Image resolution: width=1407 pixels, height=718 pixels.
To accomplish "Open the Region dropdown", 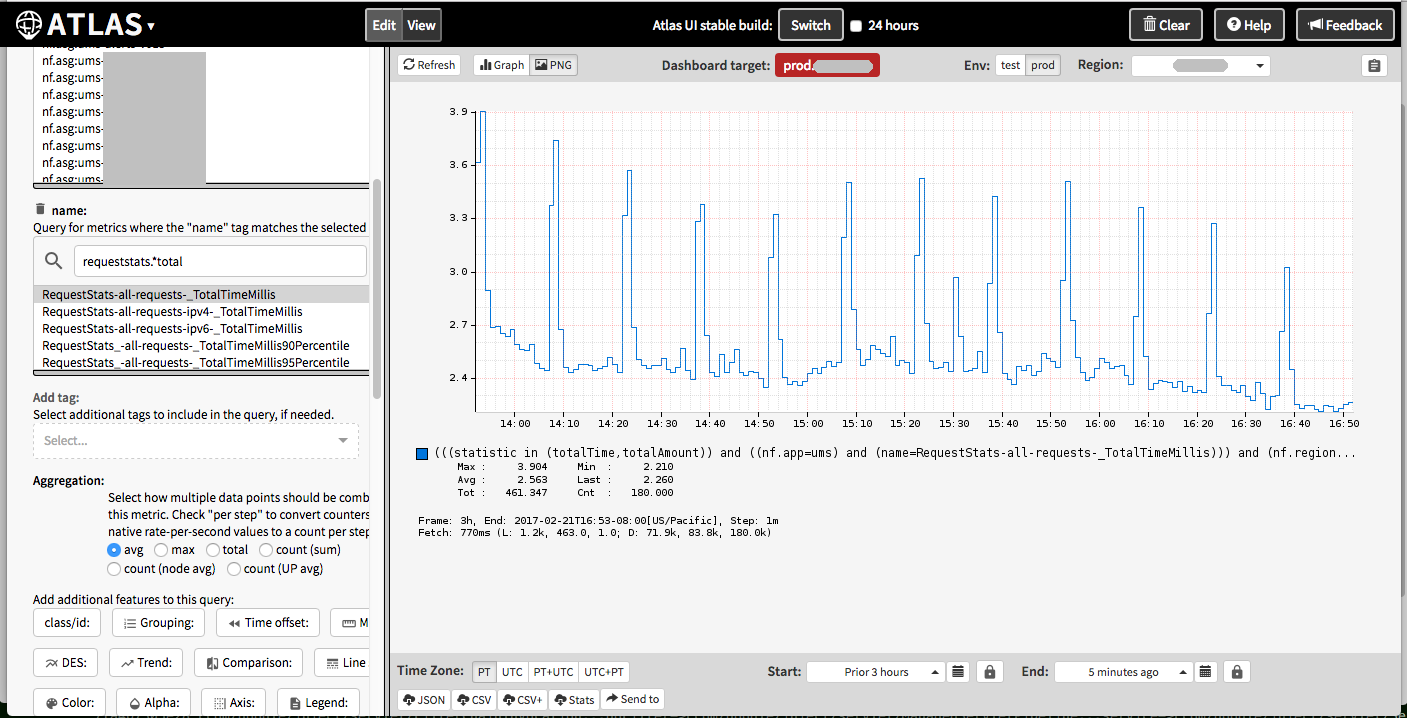I will coord(1200,66).
